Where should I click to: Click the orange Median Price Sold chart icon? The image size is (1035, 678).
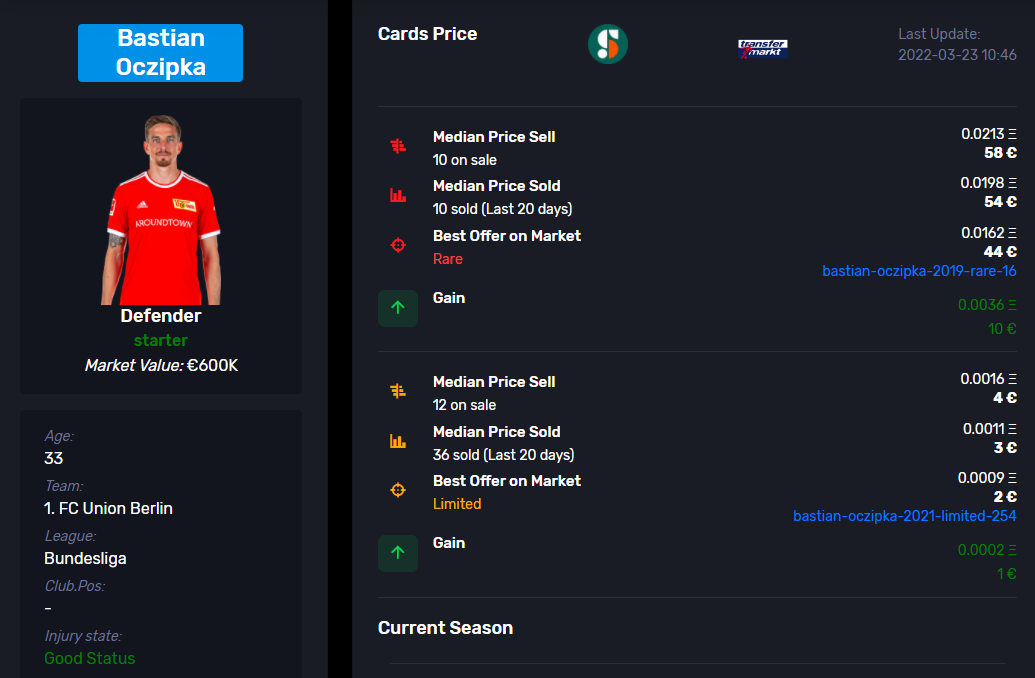coord(398,441)
